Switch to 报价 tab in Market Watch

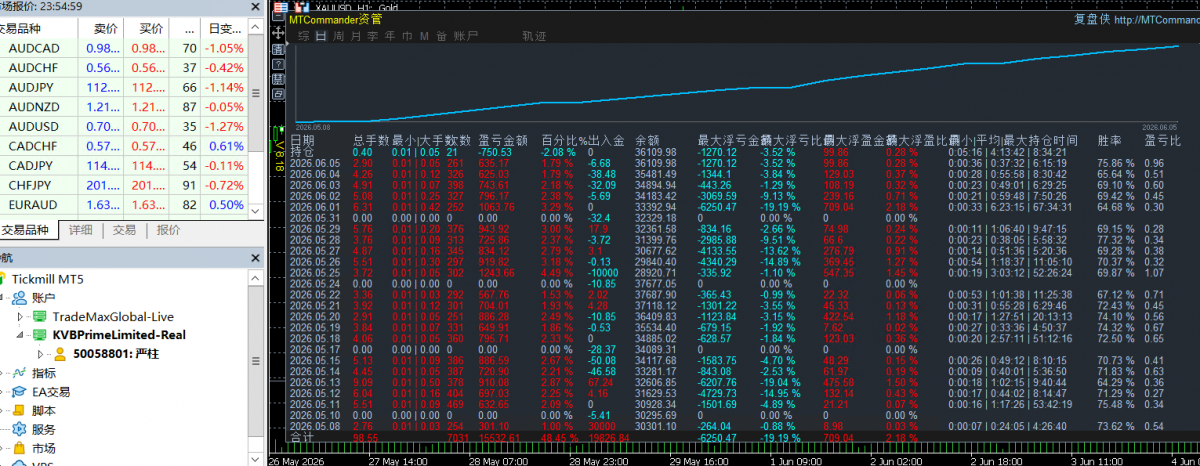(168, 230)
